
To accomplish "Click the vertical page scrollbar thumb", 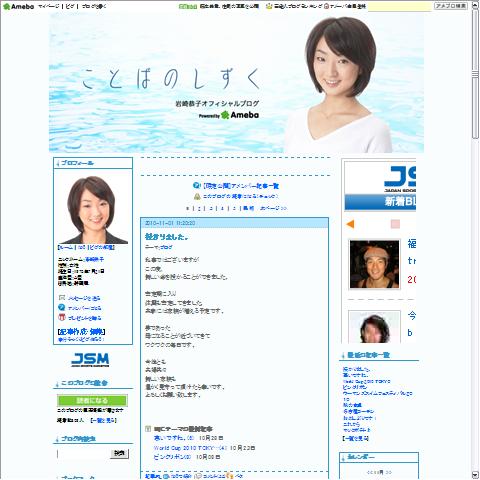I will tap(475, 73).
